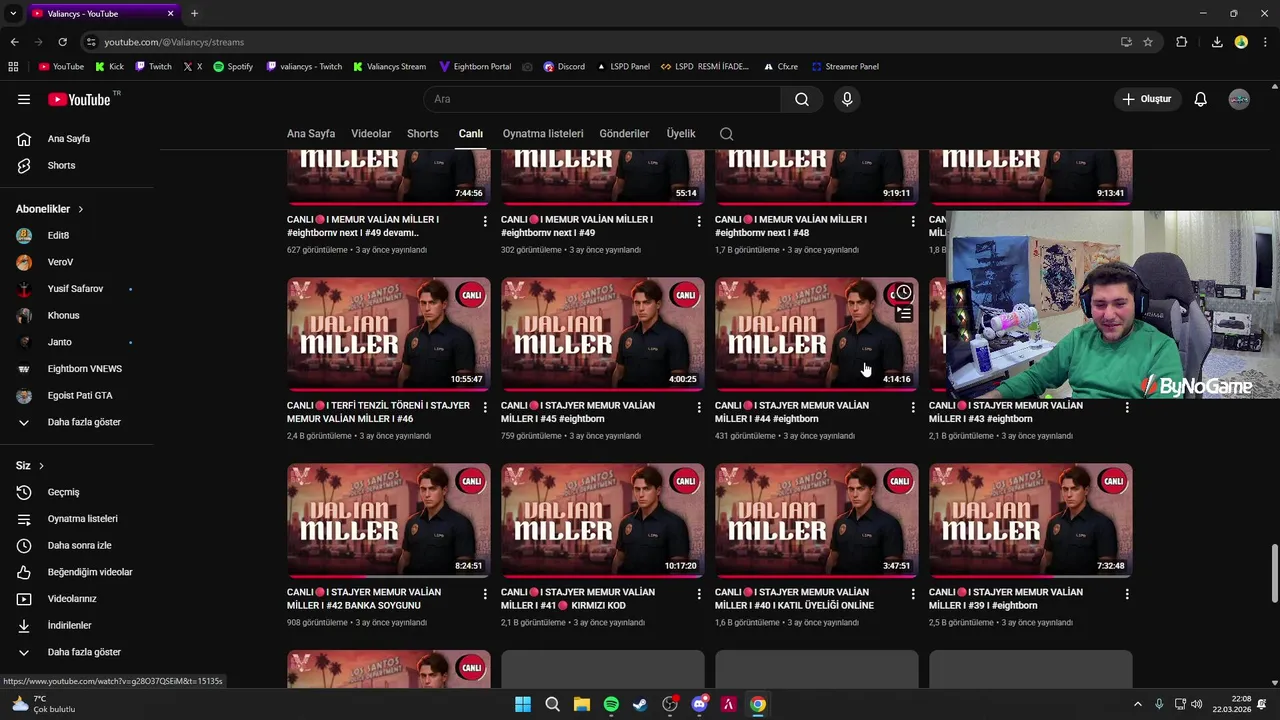Open the notifications bell
Viewport: 1280px width, 720px height.
click(1201, 99)
